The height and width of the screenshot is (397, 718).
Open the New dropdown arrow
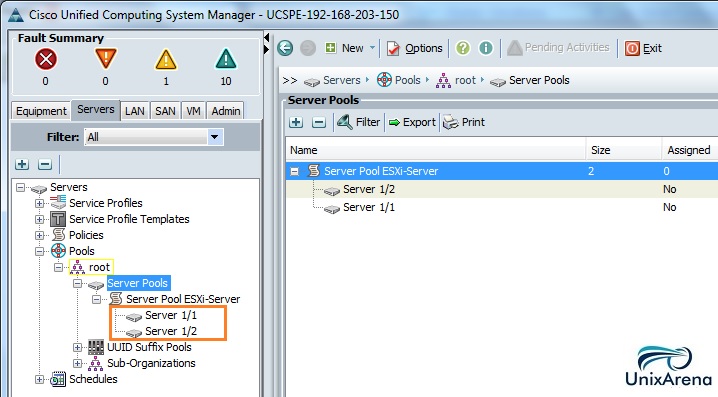372,48
